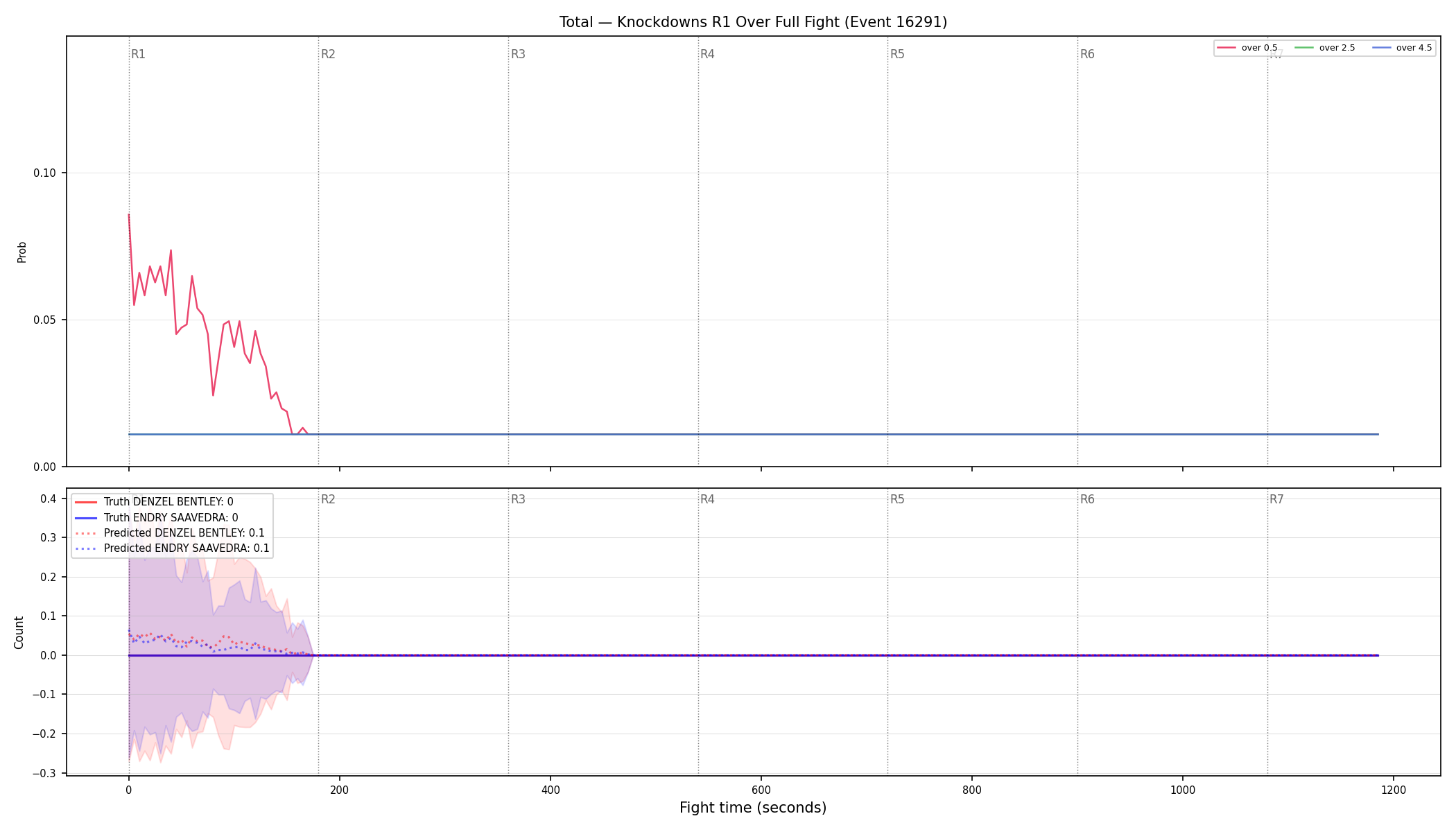The height and width of the screenshot is (832, 1456).
Task: Click the R7 round marker in bottom chart
Action: [1276, 499]
